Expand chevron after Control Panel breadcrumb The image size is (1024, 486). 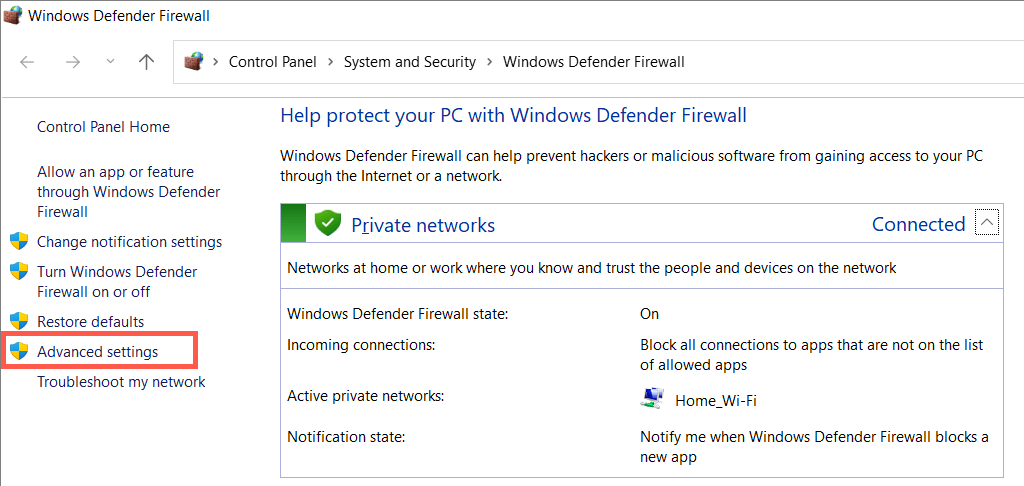coord(330,62)
